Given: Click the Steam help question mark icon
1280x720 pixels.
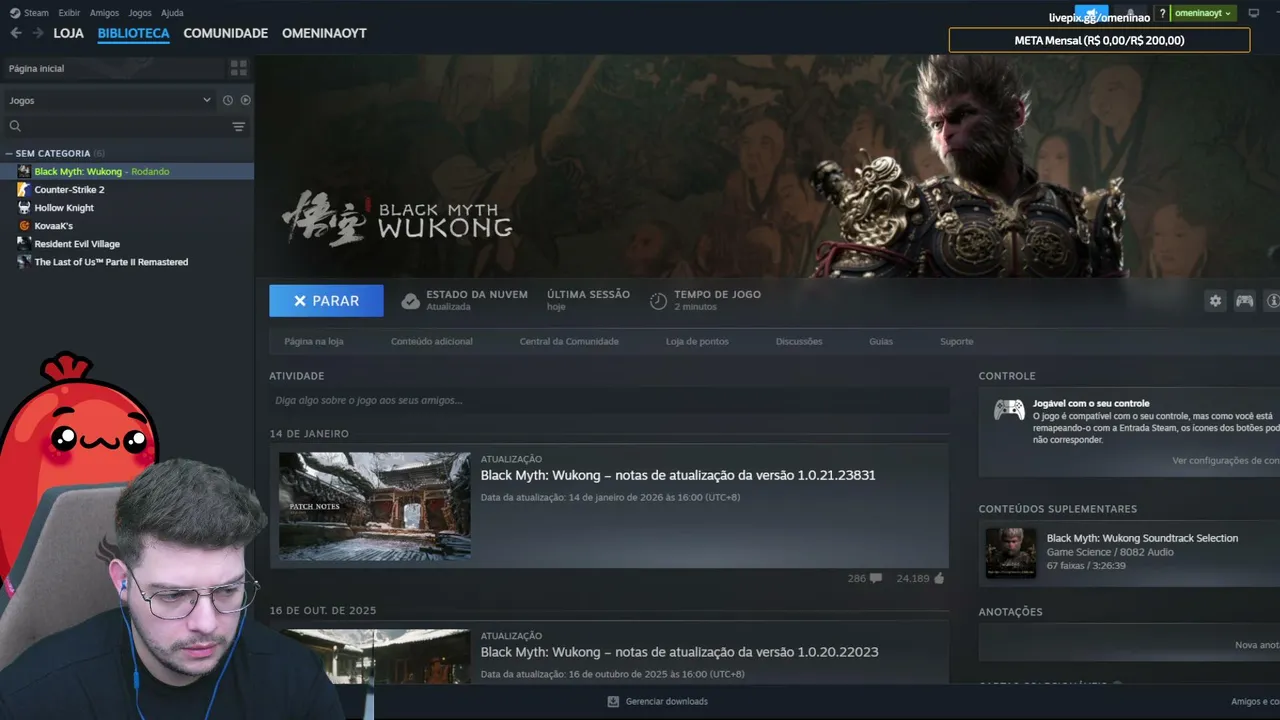Looking at the screenshot, I should (1162, 13).
